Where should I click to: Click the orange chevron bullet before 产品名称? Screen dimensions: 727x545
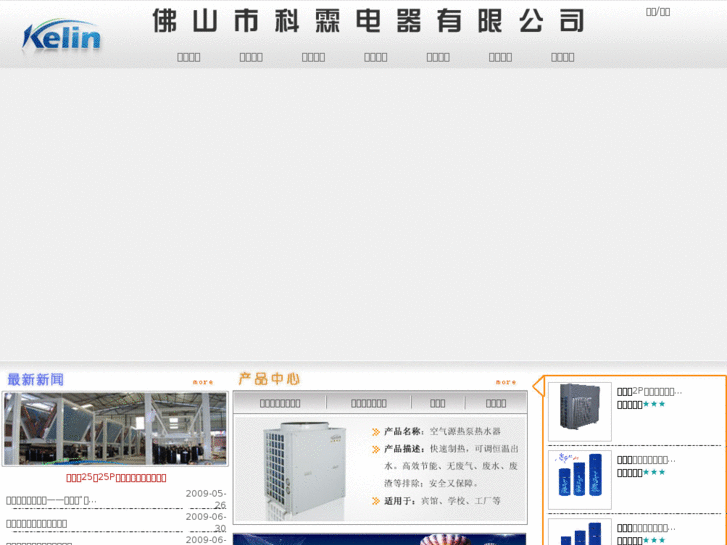pyautogui.click(x=376, y=432)
